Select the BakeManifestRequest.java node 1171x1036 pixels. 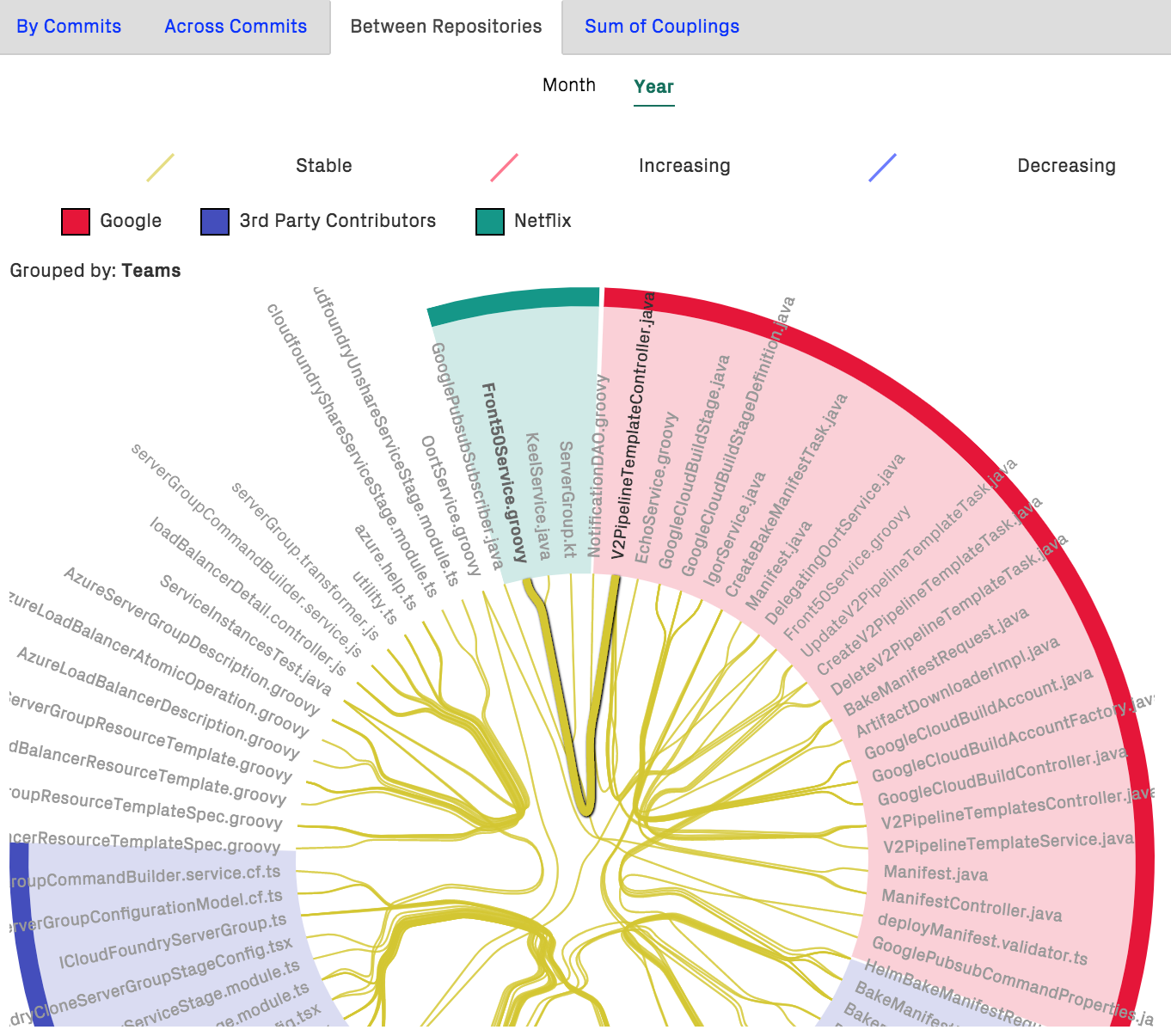pyautogui.click(x=935, y=662)
